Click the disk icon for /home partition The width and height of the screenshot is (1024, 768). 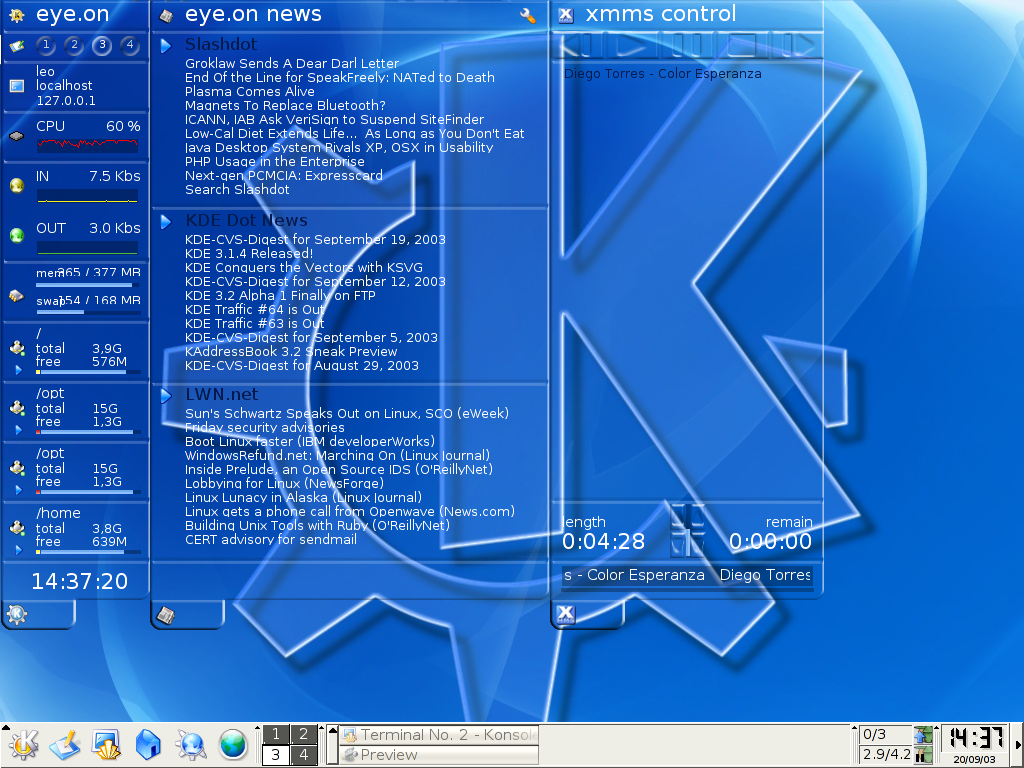click(18, 528)
